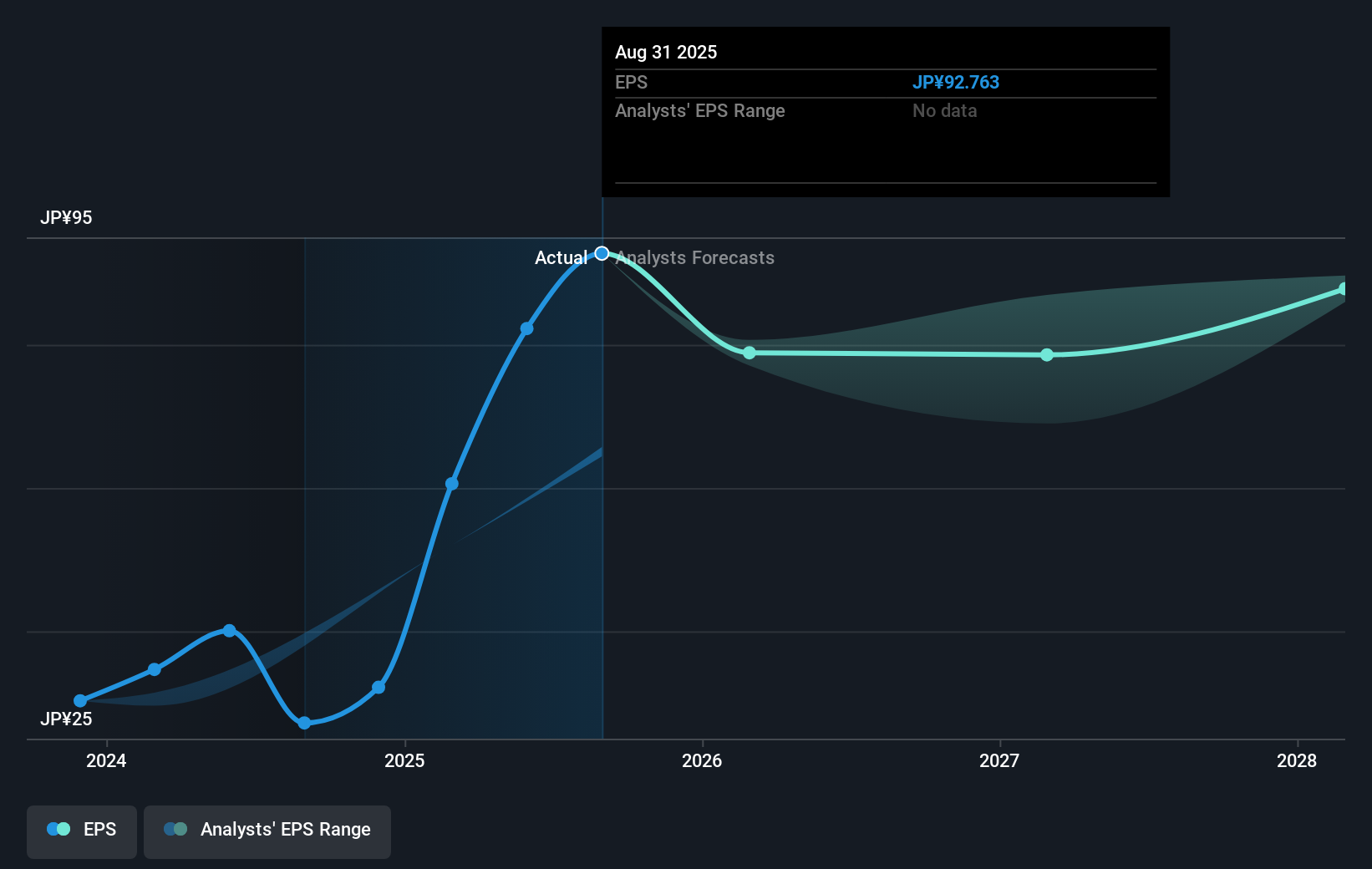Screen dimensions: 1372x869
Task: Click the 2027 forecast EPS data point
Action: (x=1046, y=355)
